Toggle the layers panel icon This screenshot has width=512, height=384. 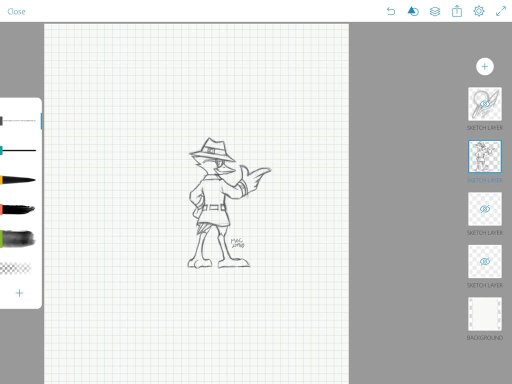pyautogui.click(x=435, y=11)
